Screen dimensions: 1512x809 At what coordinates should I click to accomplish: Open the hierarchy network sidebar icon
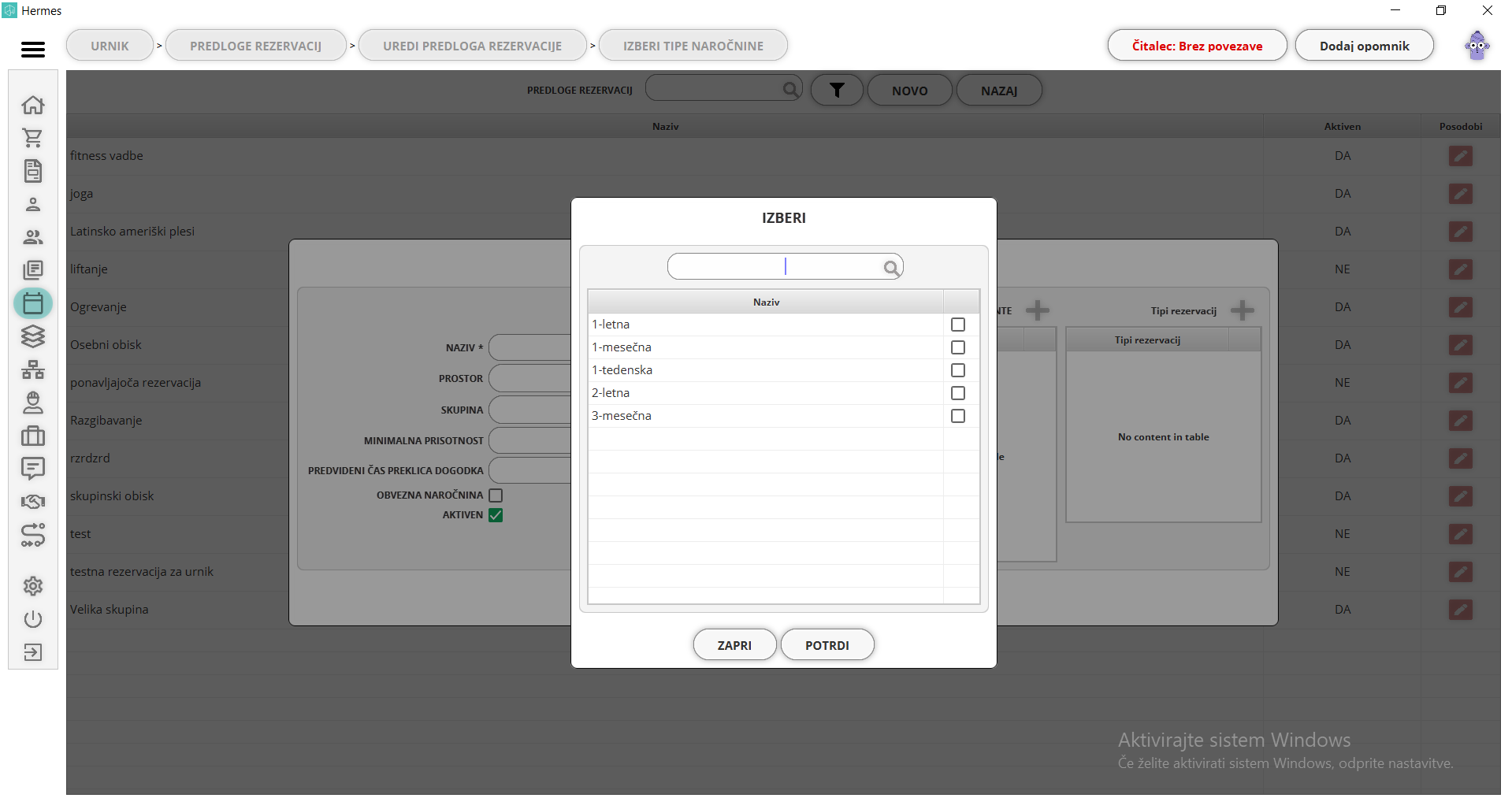point(33,369)
